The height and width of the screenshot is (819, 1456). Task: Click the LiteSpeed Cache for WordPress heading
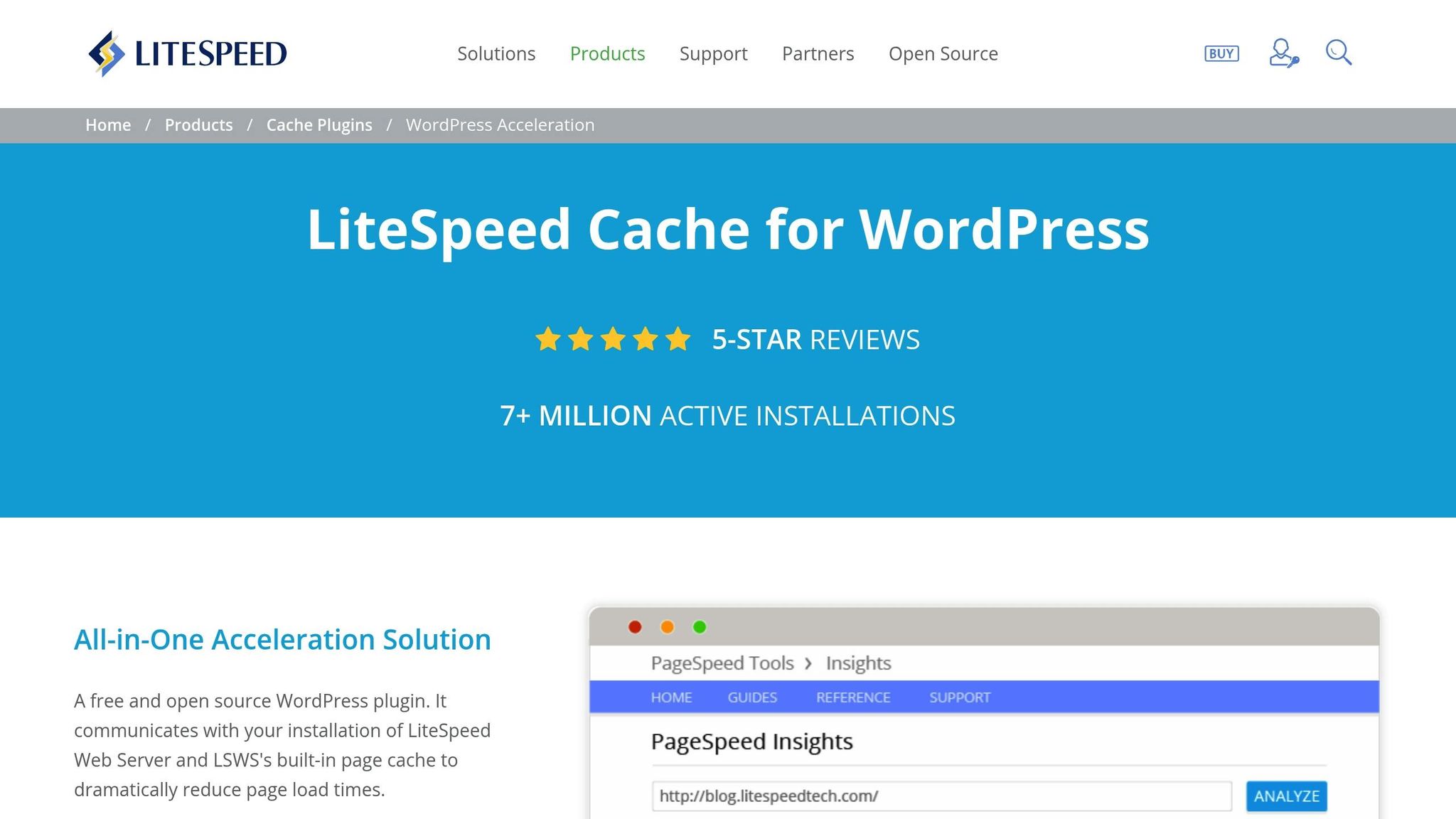coord(728,230)
